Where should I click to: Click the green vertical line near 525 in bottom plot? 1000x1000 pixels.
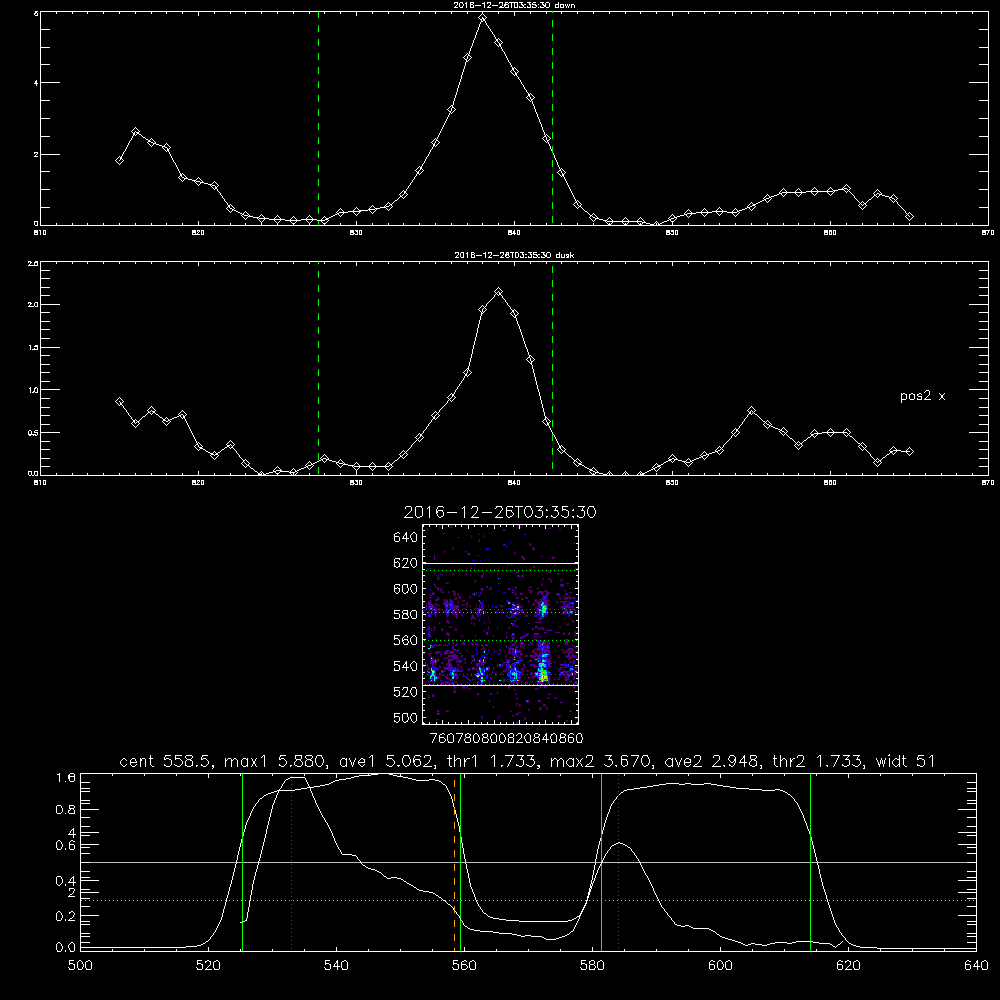coord(242,861)
